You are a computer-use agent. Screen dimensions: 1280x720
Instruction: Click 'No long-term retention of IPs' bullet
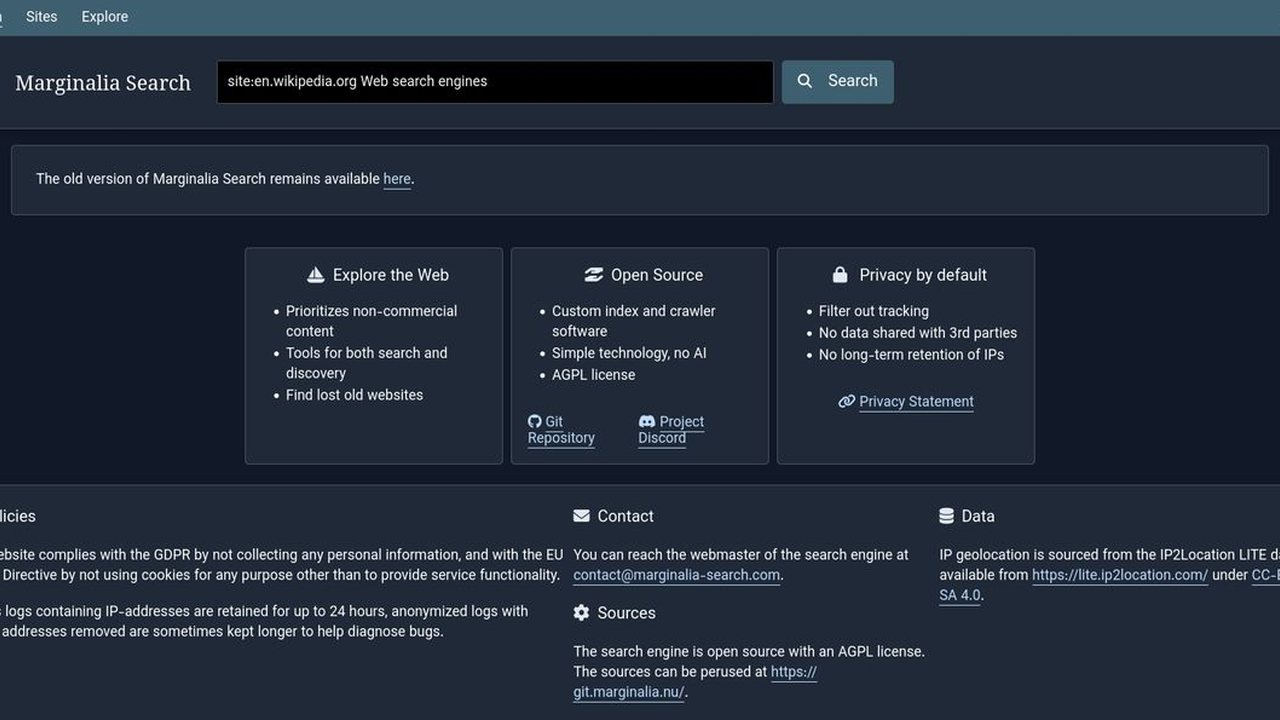click(x=911, y=355)
